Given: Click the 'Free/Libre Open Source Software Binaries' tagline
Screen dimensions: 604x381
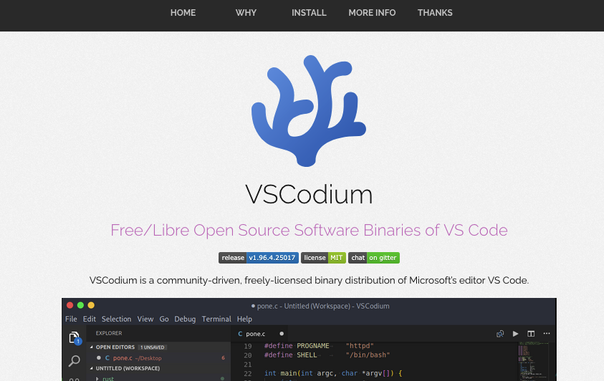Looking at the screenshot, I should pyautogui.click(x=309, y=230).
